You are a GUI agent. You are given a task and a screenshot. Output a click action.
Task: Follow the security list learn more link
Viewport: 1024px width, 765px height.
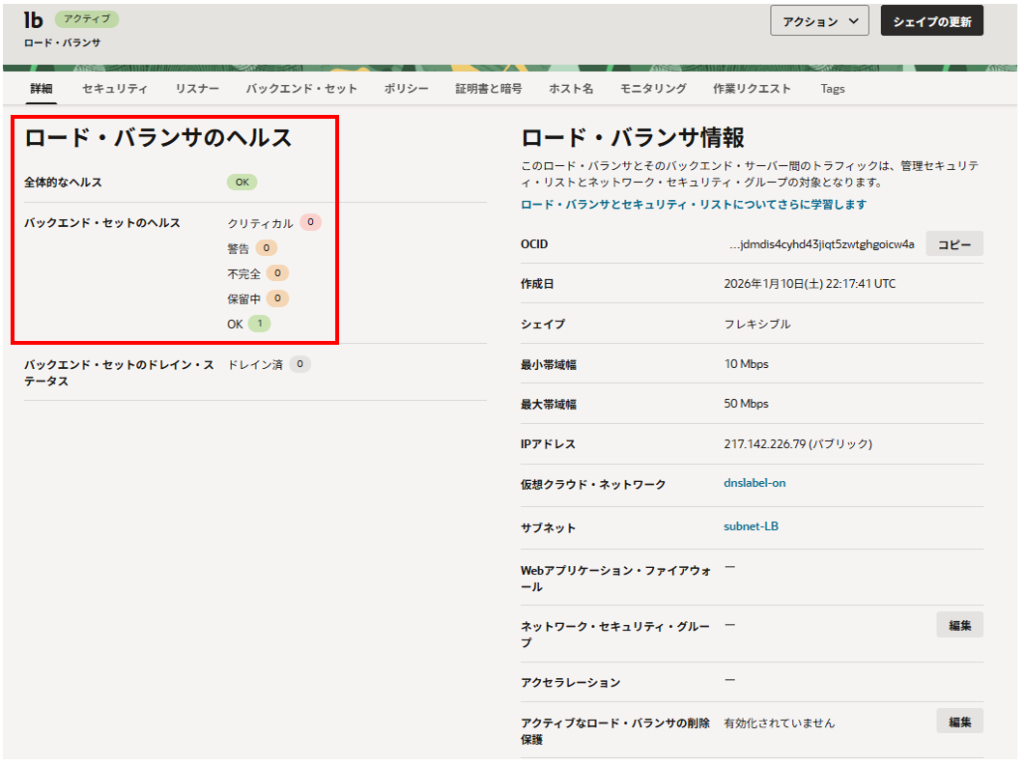[x=693, y=204]
